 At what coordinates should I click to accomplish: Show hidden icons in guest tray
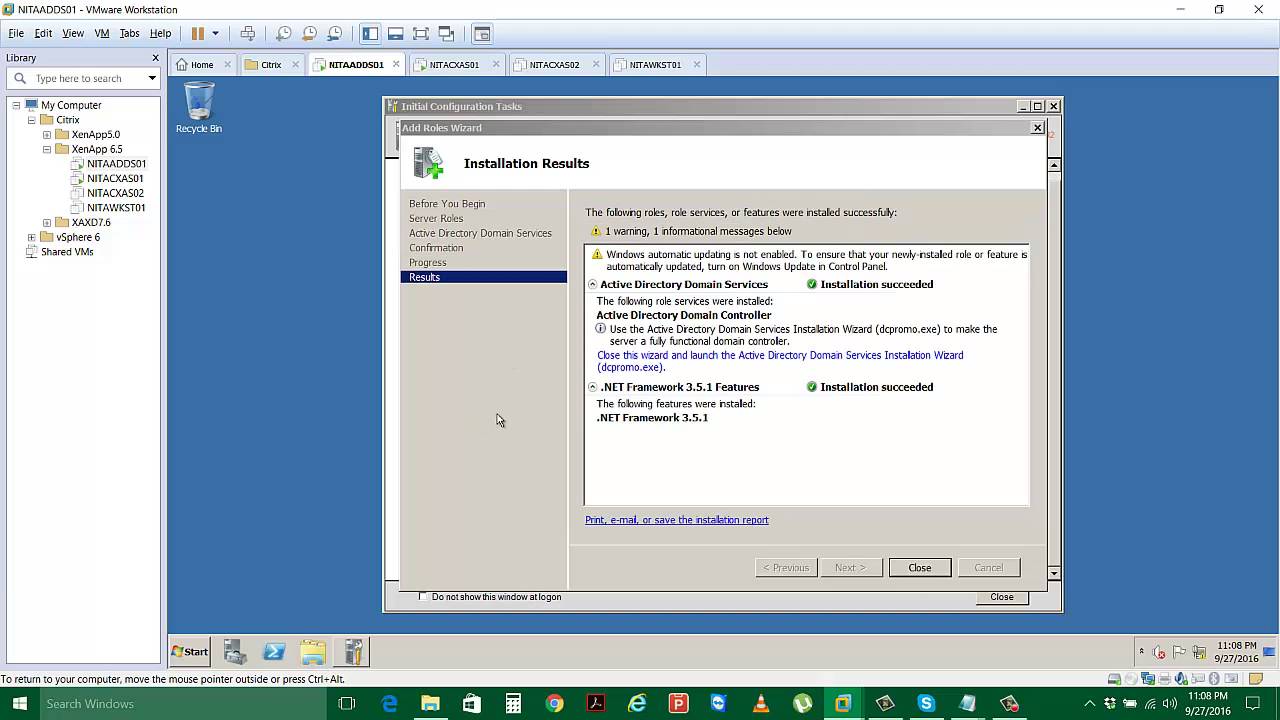(x=1142, y=652)
